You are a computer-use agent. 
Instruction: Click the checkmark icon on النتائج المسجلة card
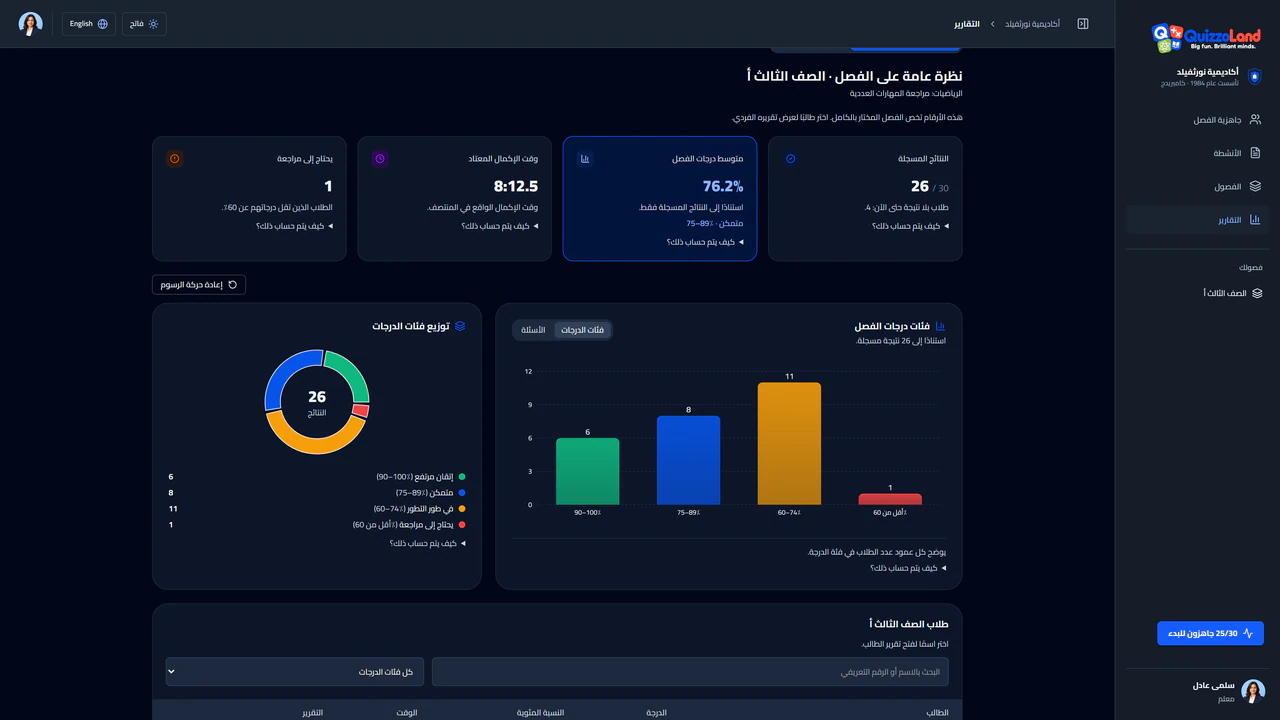click(791, 159)
